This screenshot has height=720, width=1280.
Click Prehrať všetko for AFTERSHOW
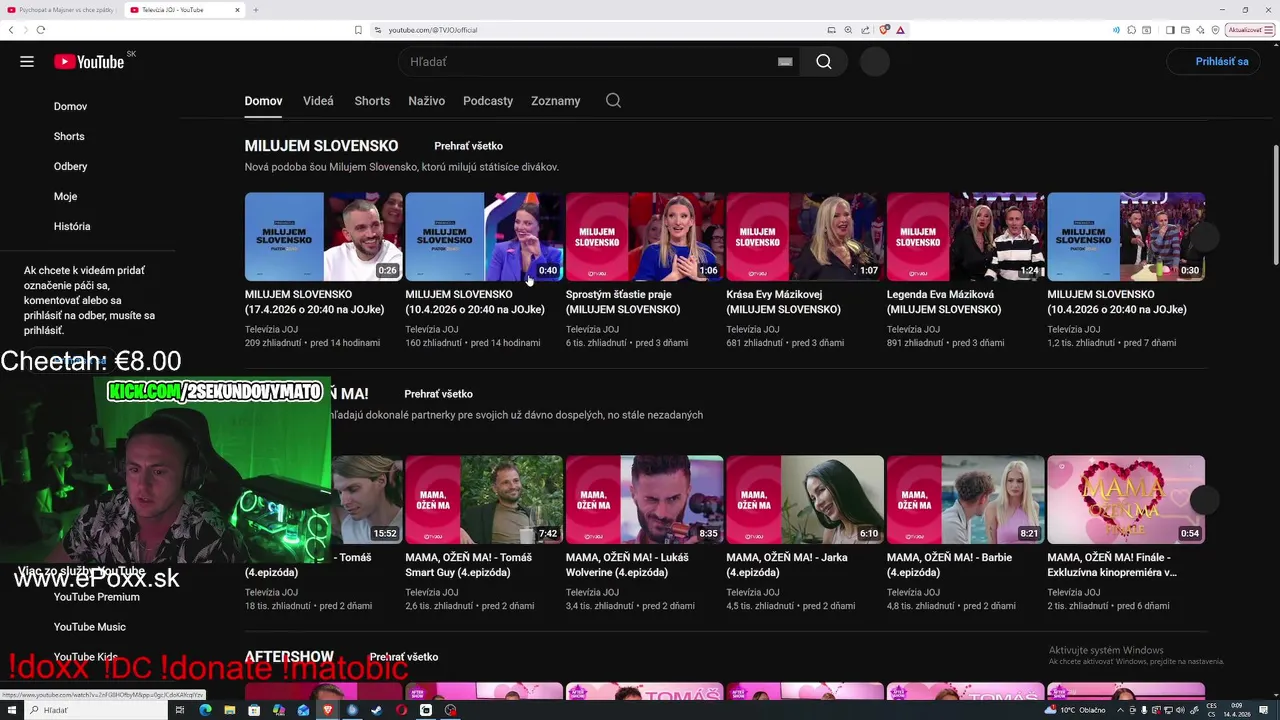point(404,657)
